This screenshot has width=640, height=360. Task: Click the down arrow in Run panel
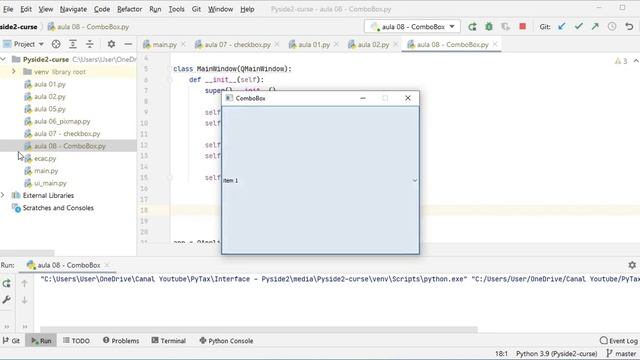tap(24, 300)
